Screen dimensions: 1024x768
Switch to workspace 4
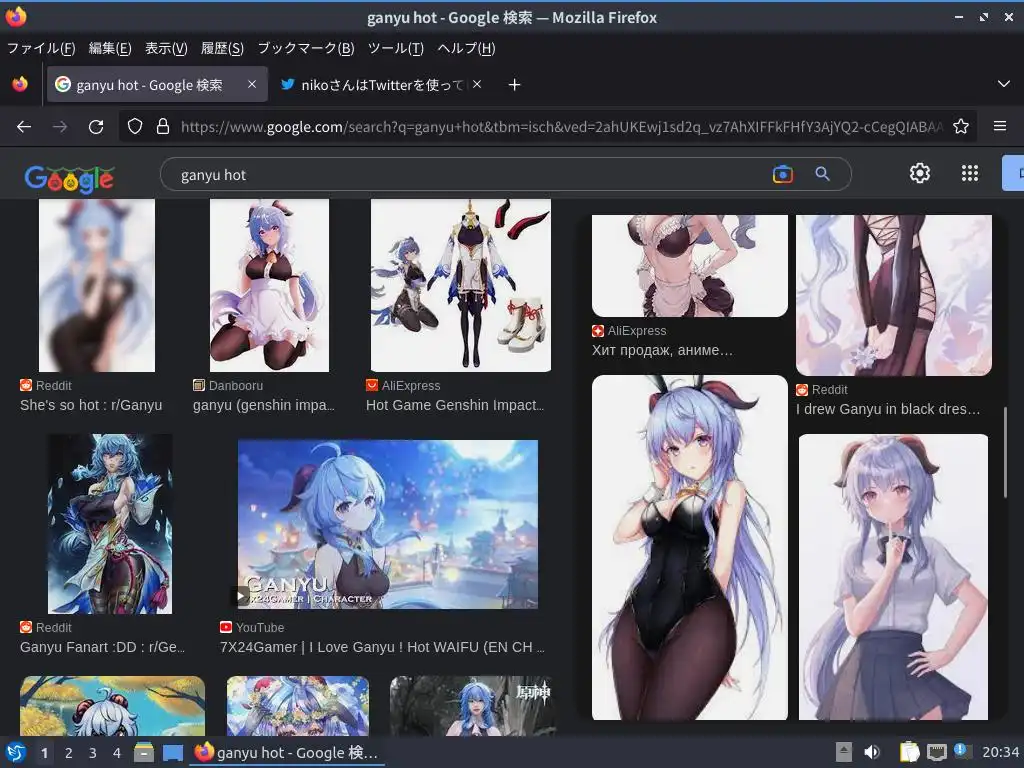[x=117, y=753]
